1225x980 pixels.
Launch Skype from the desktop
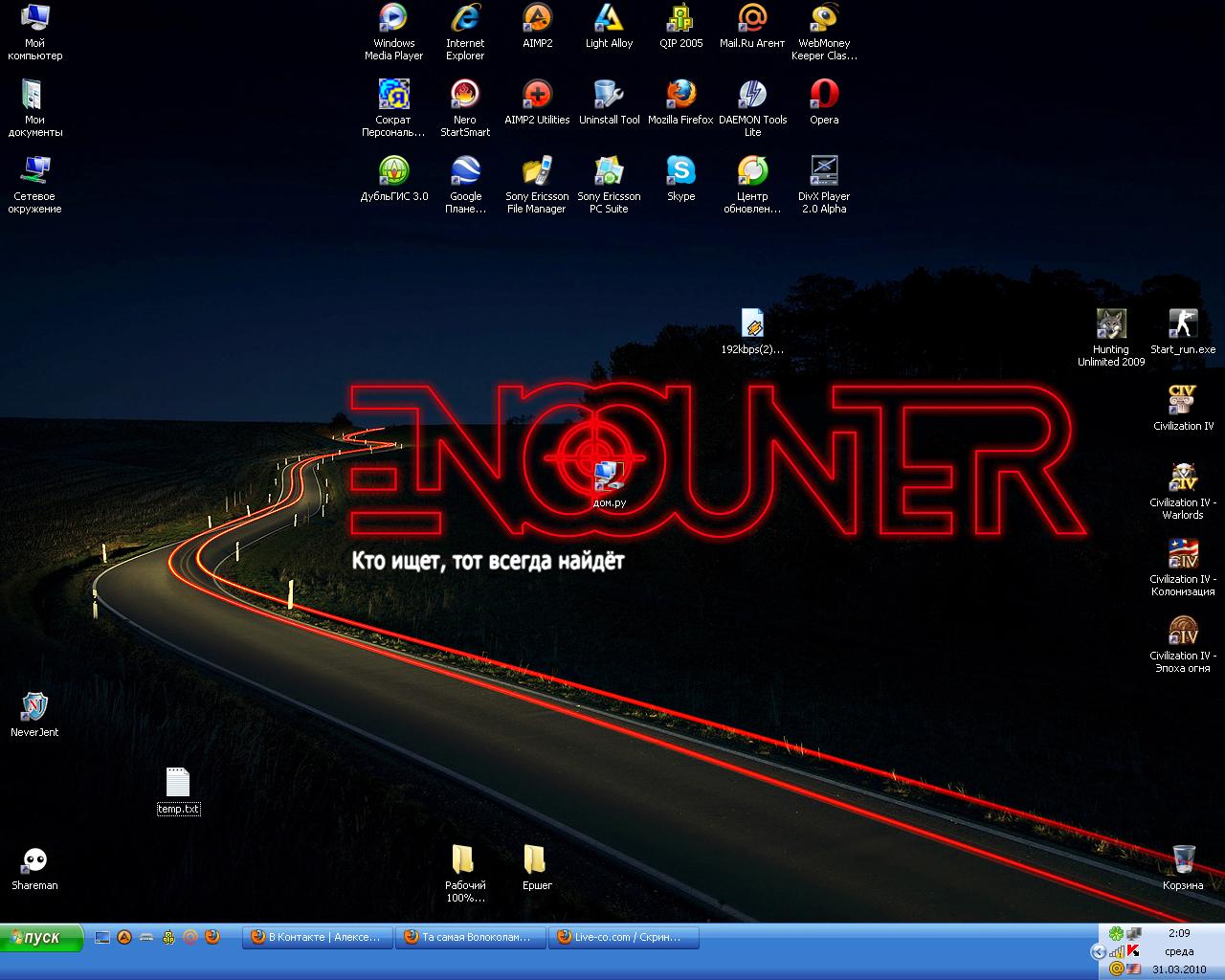(x=680, y=172)
